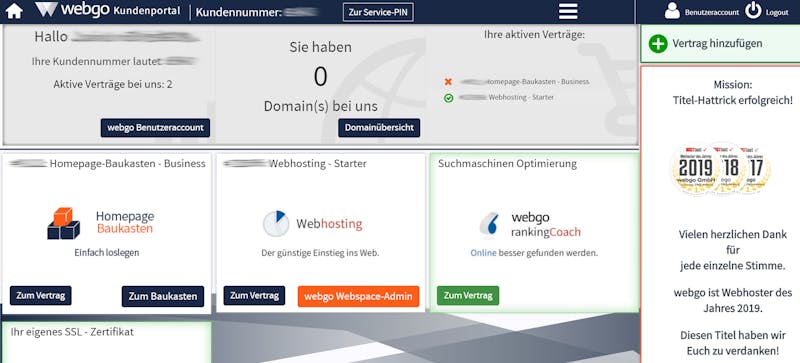The image size is (800, 363).
Task: Click the Webhosting pie chart logo
Action: click(276, 224)
